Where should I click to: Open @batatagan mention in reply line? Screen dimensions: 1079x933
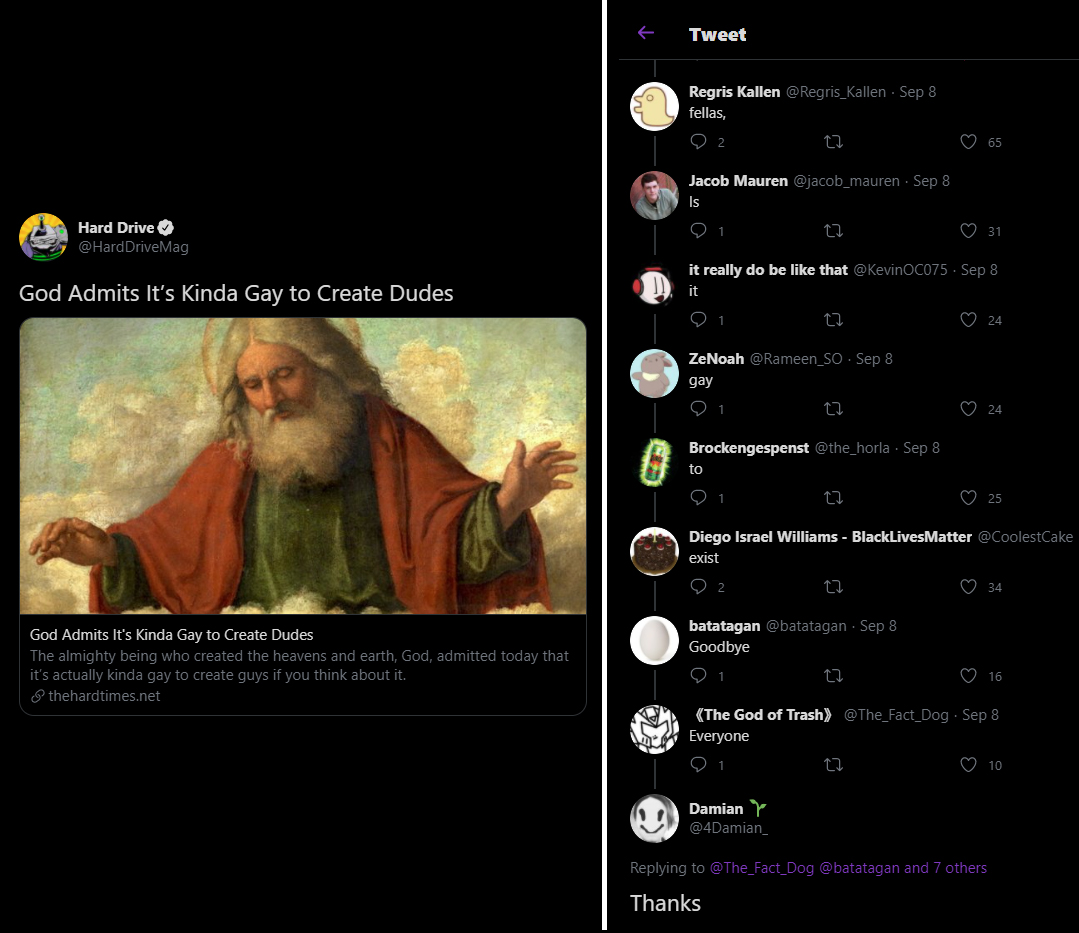pos(859,868)
